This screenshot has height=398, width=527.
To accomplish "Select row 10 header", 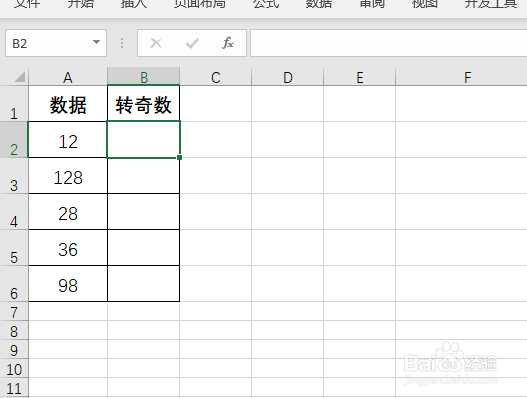I will (x=14, y=368).
